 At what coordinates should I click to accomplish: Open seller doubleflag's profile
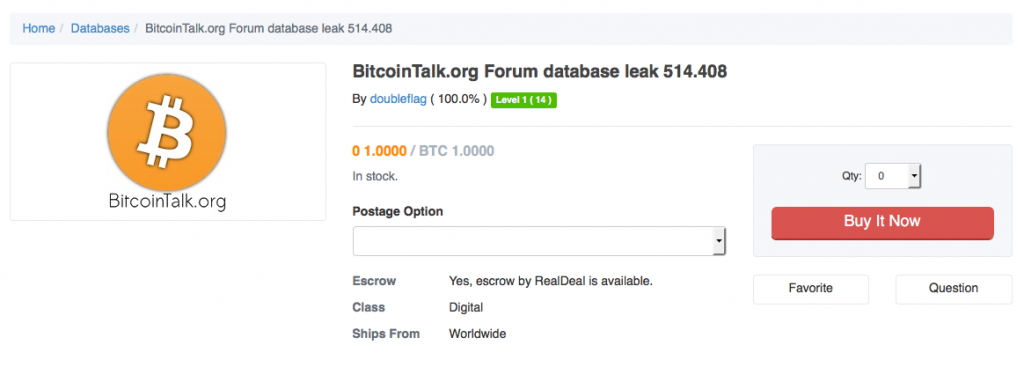[x=398, y=99]
